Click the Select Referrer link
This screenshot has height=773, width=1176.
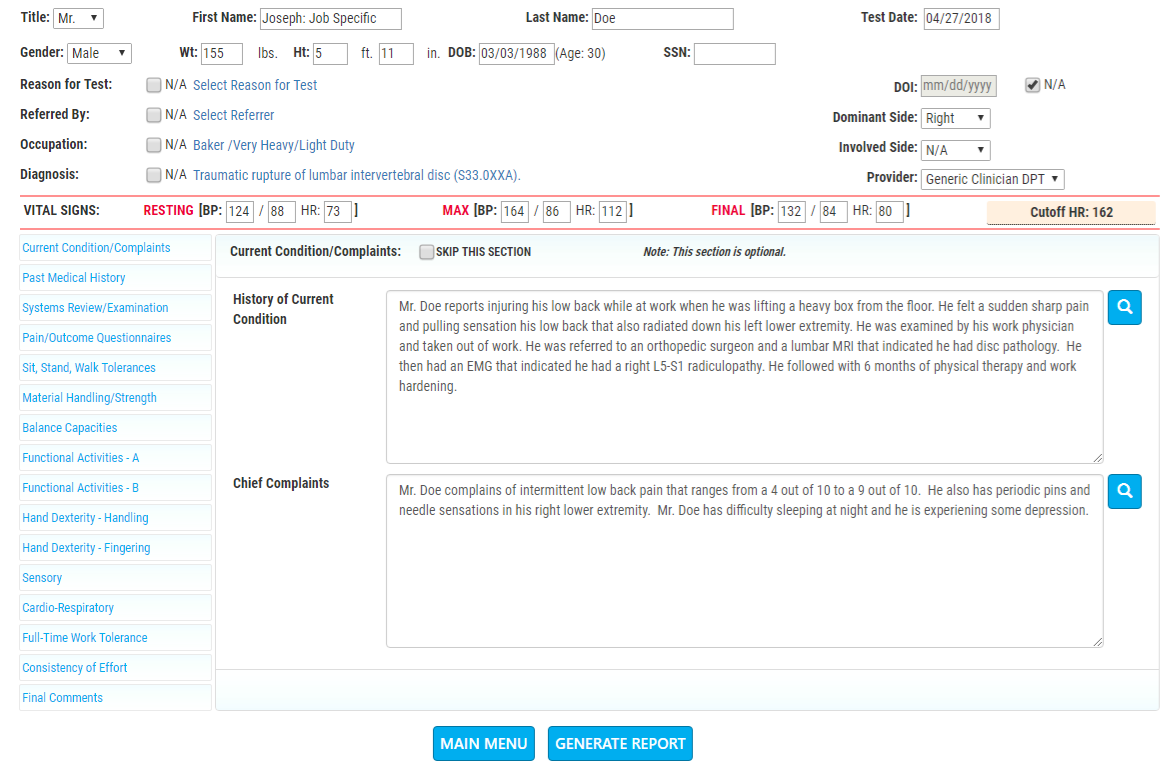(233, 115)
